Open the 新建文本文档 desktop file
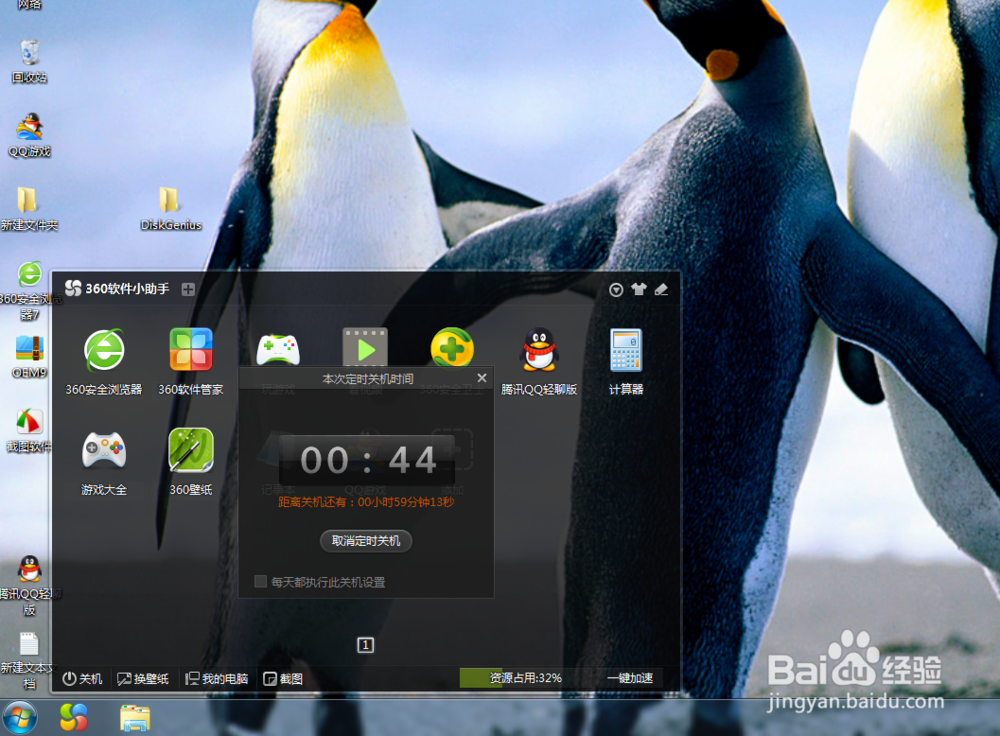This screenshot has height=736, width=1000. coord(29,661)
